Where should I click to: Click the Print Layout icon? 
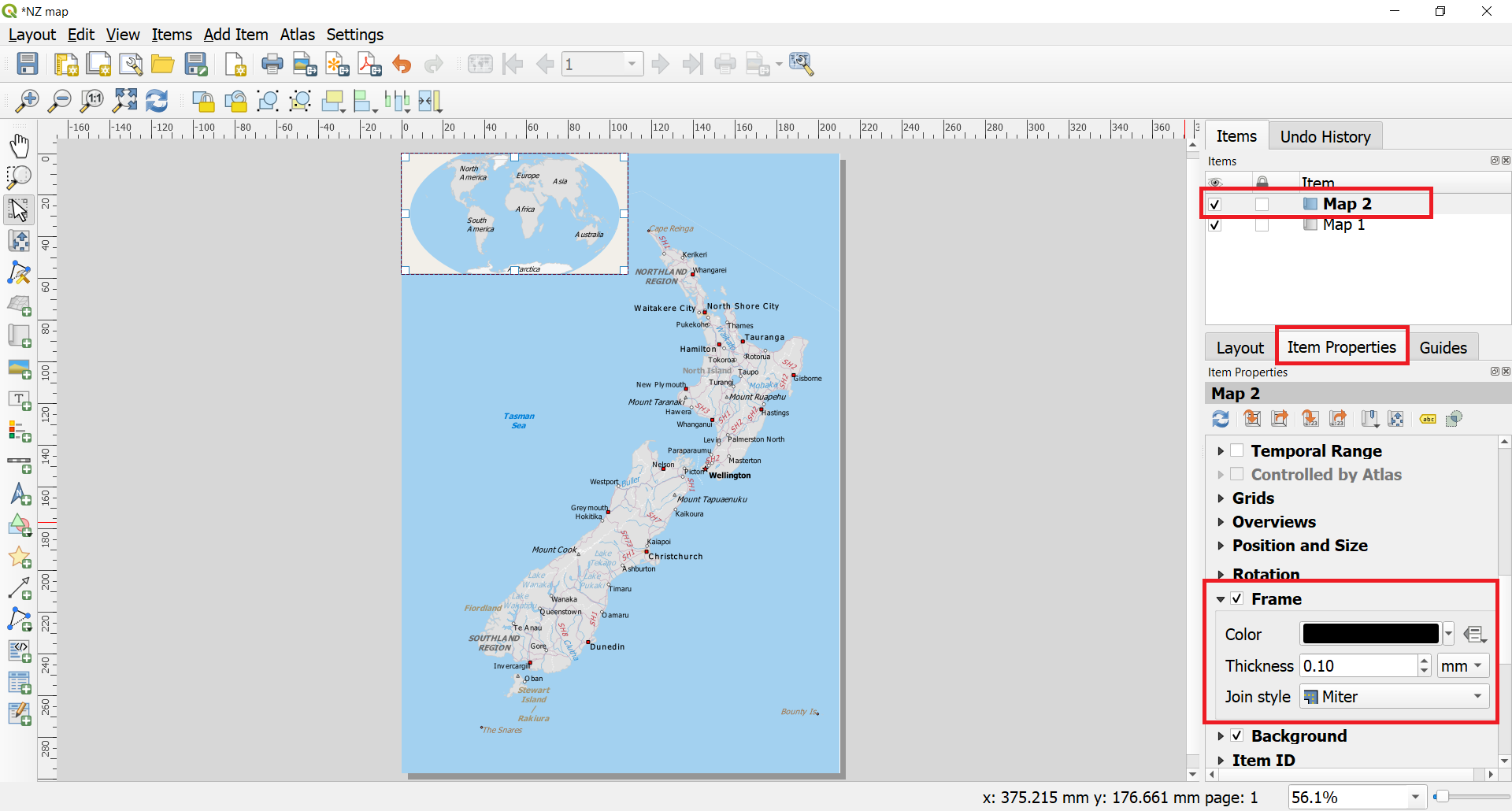tap(272, 64)
